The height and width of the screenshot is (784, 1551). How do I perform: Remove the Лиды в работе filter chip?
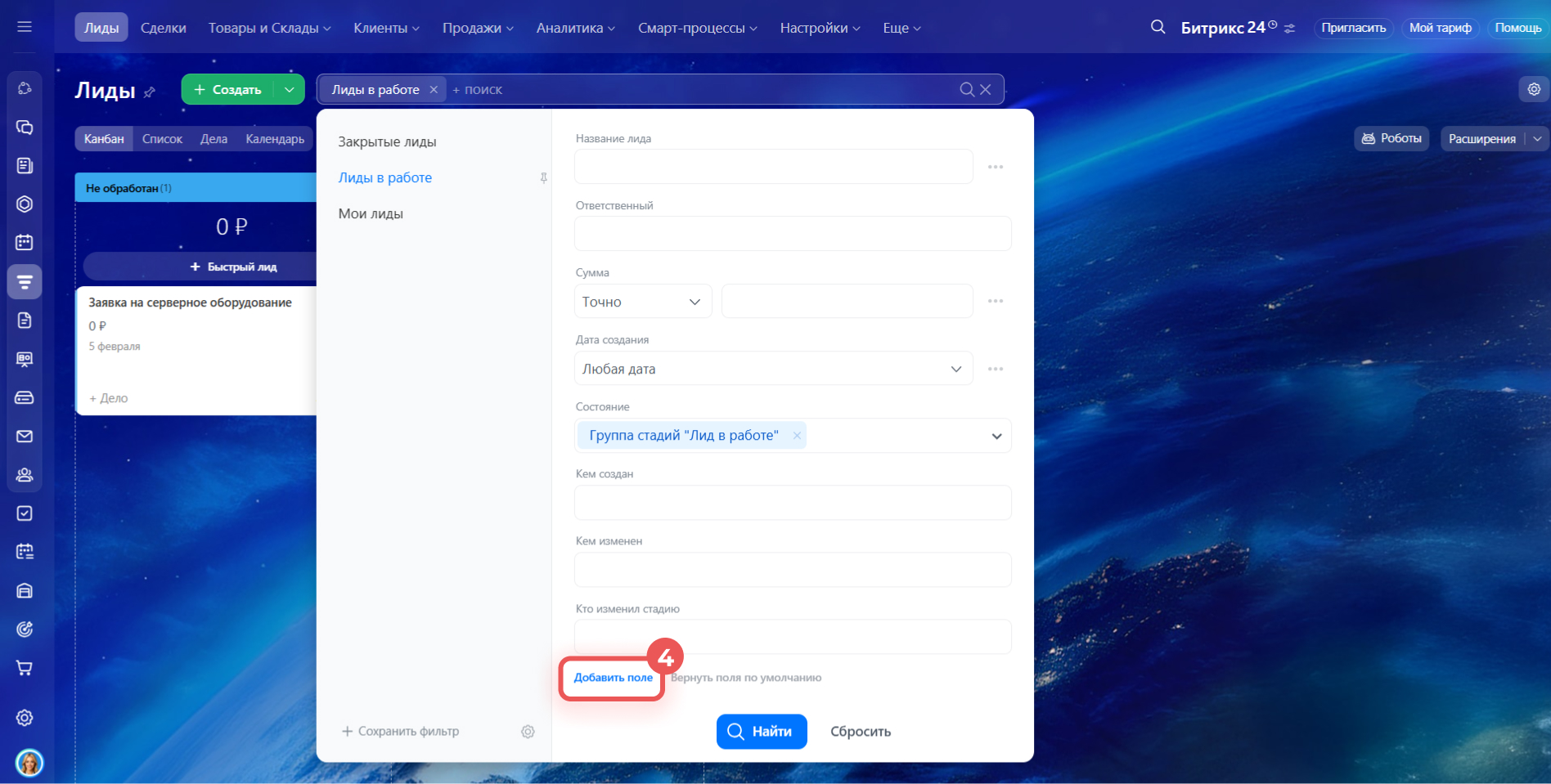click(434, 90)
